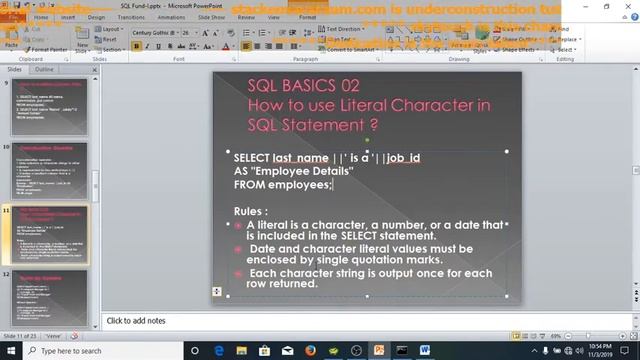Screen dimensions: 640x360
Task: Open the Transitions ribbon tab
Action: click(x=131, y=17)
